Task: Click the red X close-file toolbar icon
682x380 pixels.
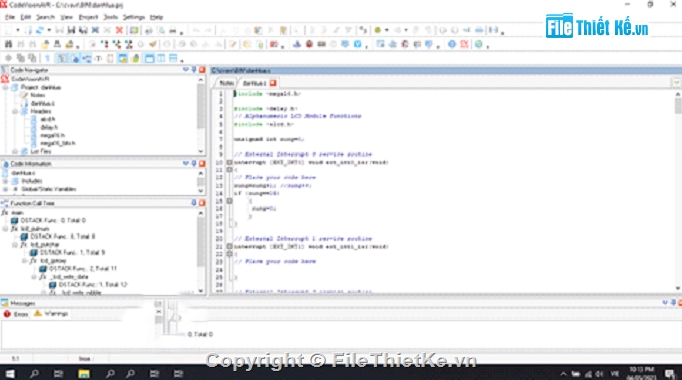Action: click(x=119, y=30)
